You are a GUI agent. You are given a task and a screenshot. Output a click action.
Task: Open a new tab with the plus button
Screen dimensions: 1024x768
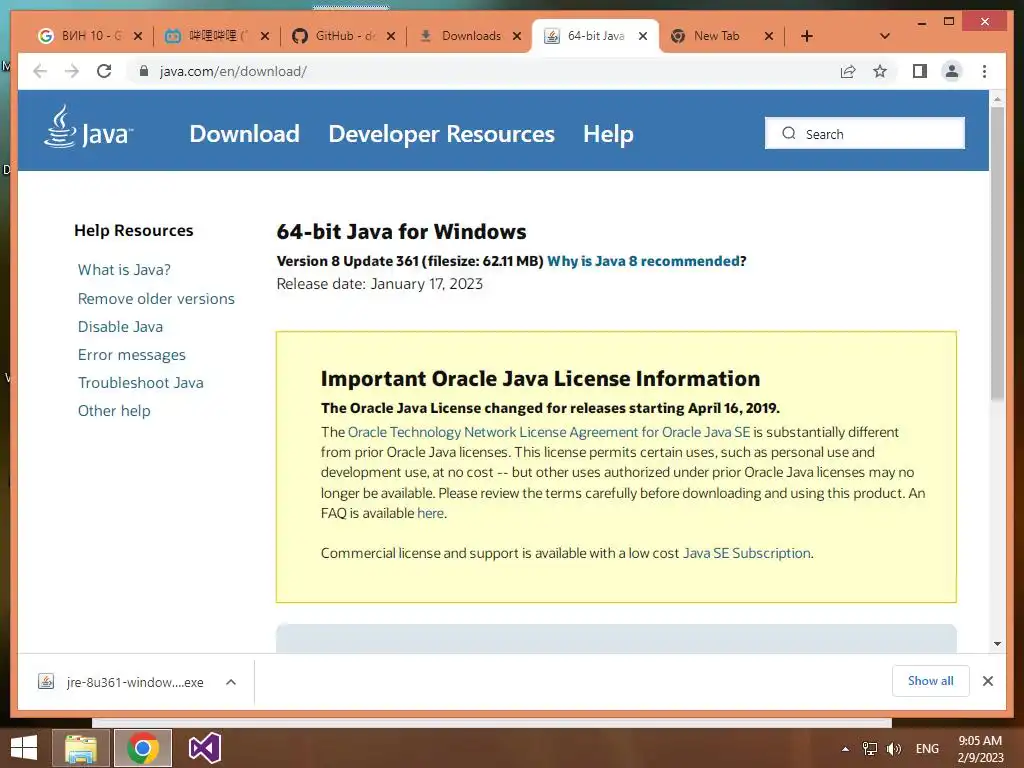[x=807, y=36]
